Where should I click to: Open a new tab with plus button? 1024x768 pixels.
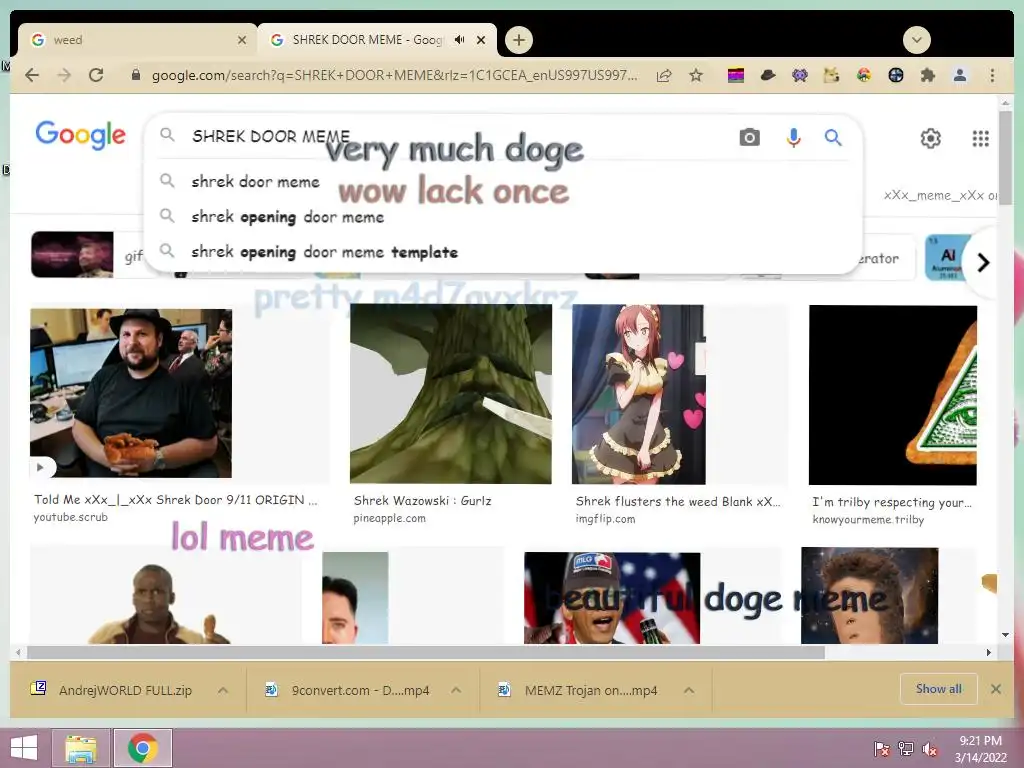tap(519, 40)
